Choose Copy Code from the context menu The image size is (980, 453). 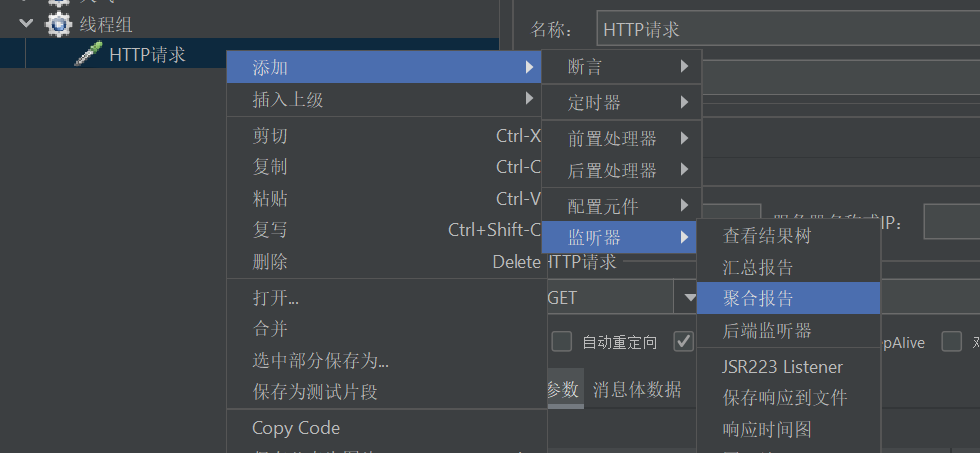384,428
